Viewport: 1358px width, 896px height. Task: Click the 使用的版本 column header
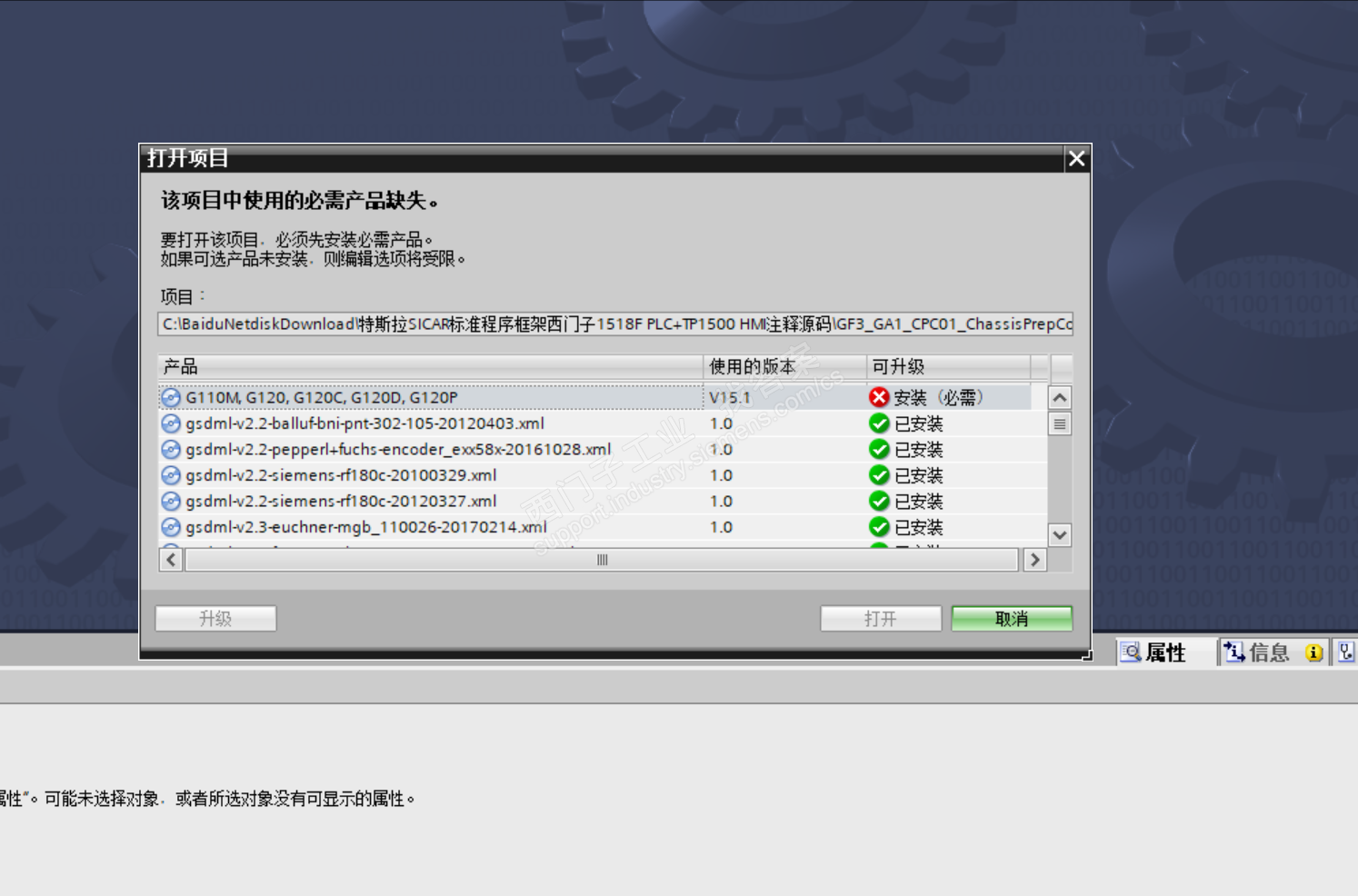pos(784,366)
